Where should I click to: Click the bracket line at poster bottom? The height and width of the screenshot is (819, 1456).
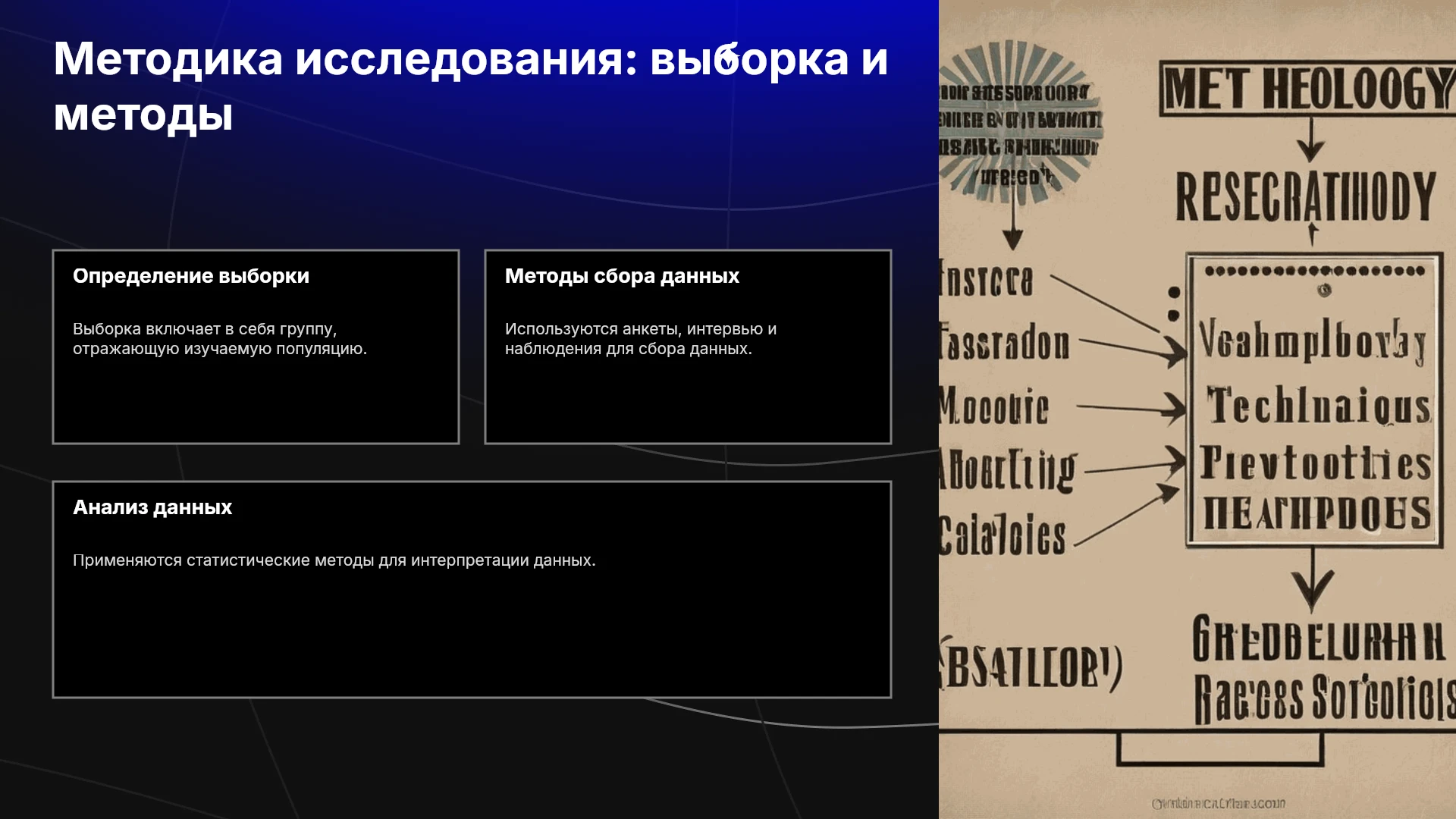(1219, 749)
